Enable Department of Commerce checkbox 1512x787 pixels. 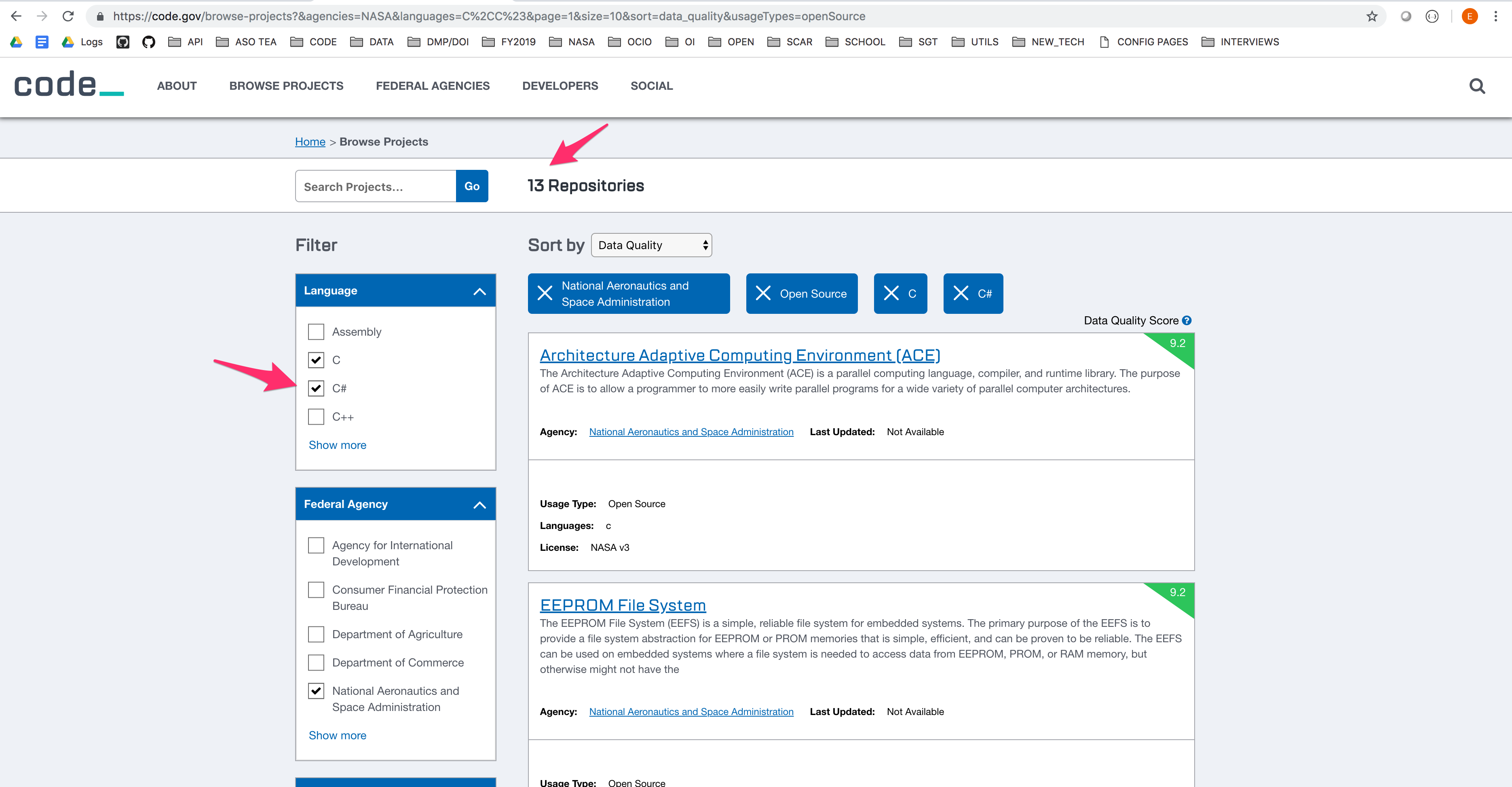[x=316, y=662]
